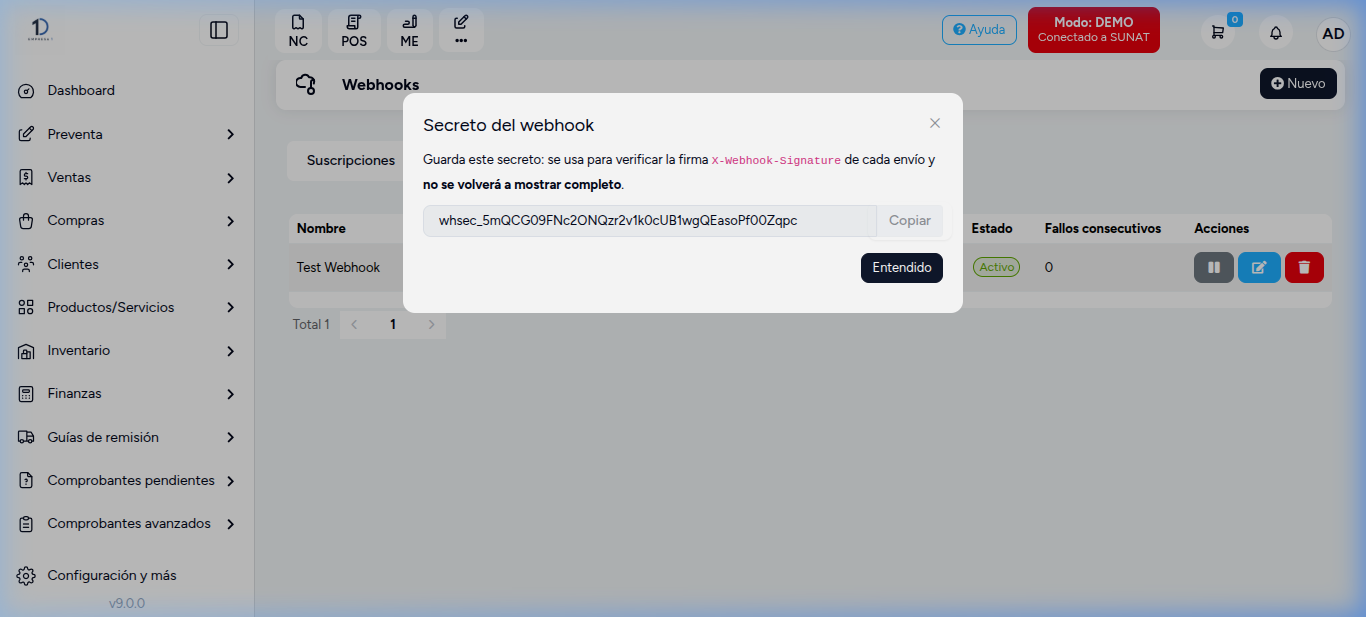The width and height of the screenshot is (1366, 617).
Task: Delete the Test Webhook subscription
Action: (x=1304, y=267)
